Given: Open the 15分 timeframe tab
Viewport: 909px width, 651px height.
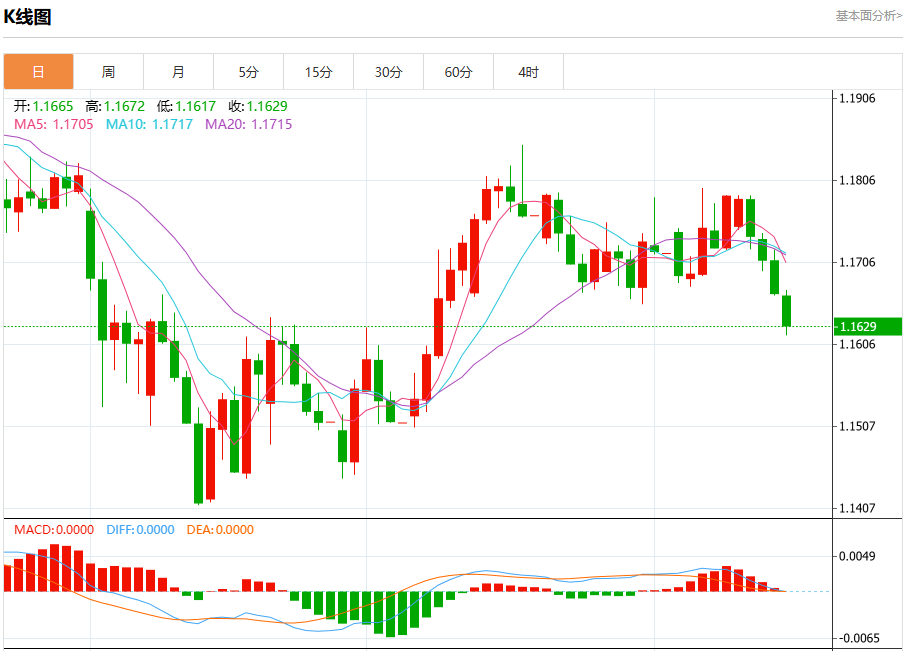Looking at the screenshot, I should coord(319,72).
